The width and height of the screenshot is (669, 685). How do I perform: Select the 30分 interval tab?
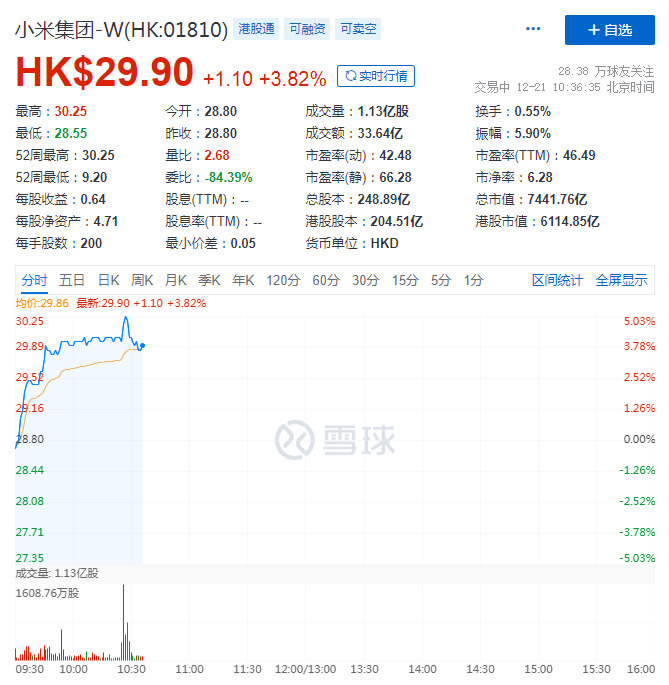click(x=366, y=280)
